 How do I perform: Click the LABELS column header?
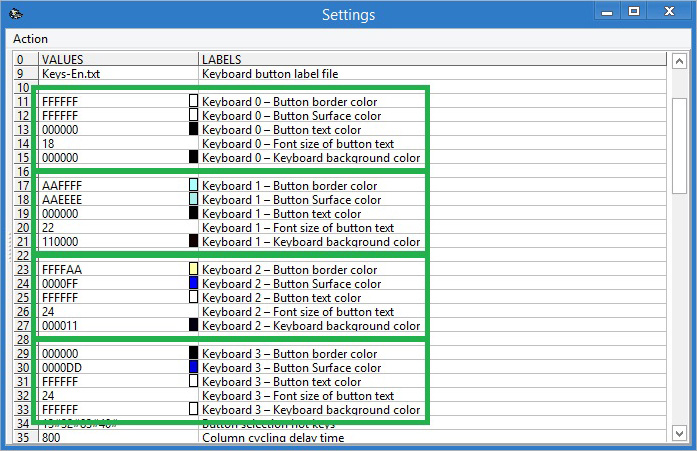point(433,59)
